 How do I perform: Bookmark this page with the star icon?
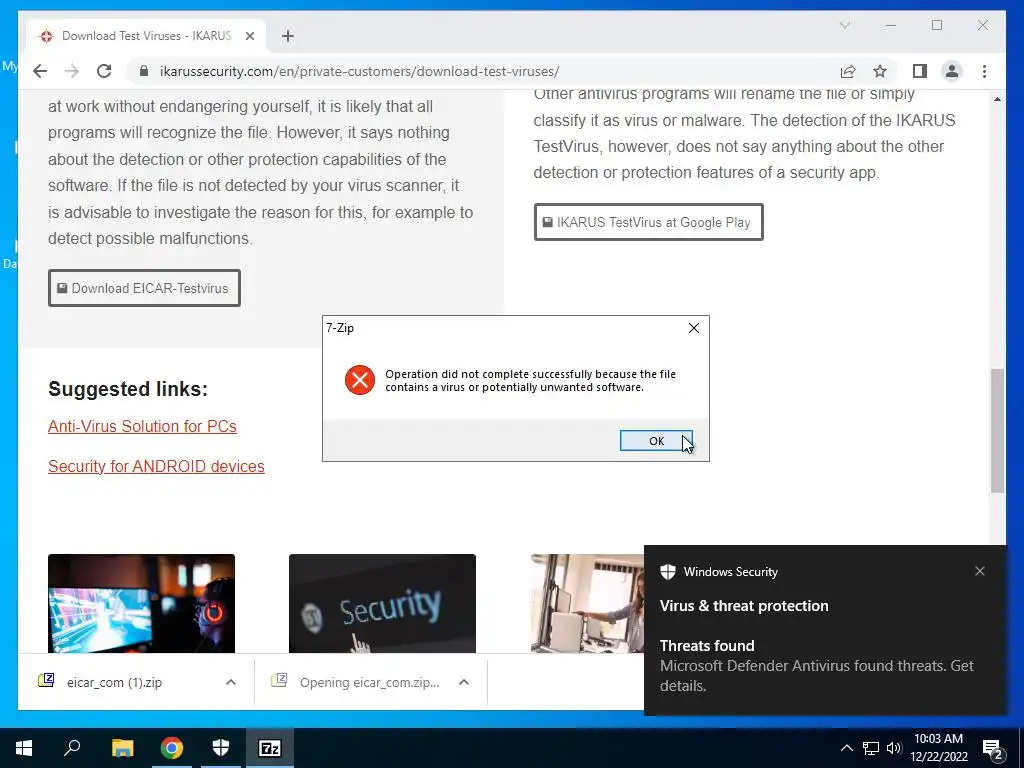[x=880, y=71]
